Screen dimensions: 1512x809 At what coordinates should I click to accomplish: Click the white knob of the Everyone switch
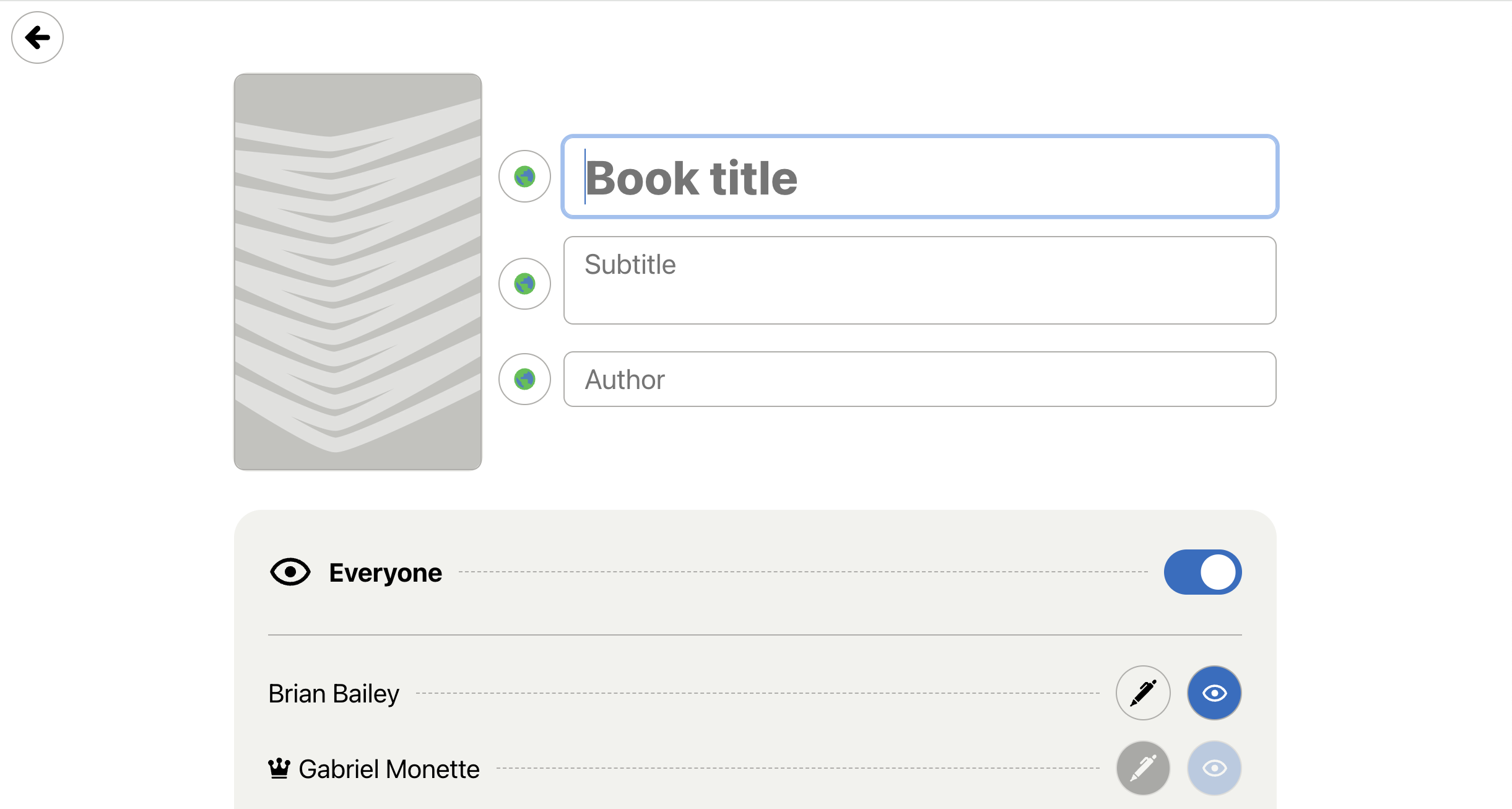click(x=1218, y=572)
